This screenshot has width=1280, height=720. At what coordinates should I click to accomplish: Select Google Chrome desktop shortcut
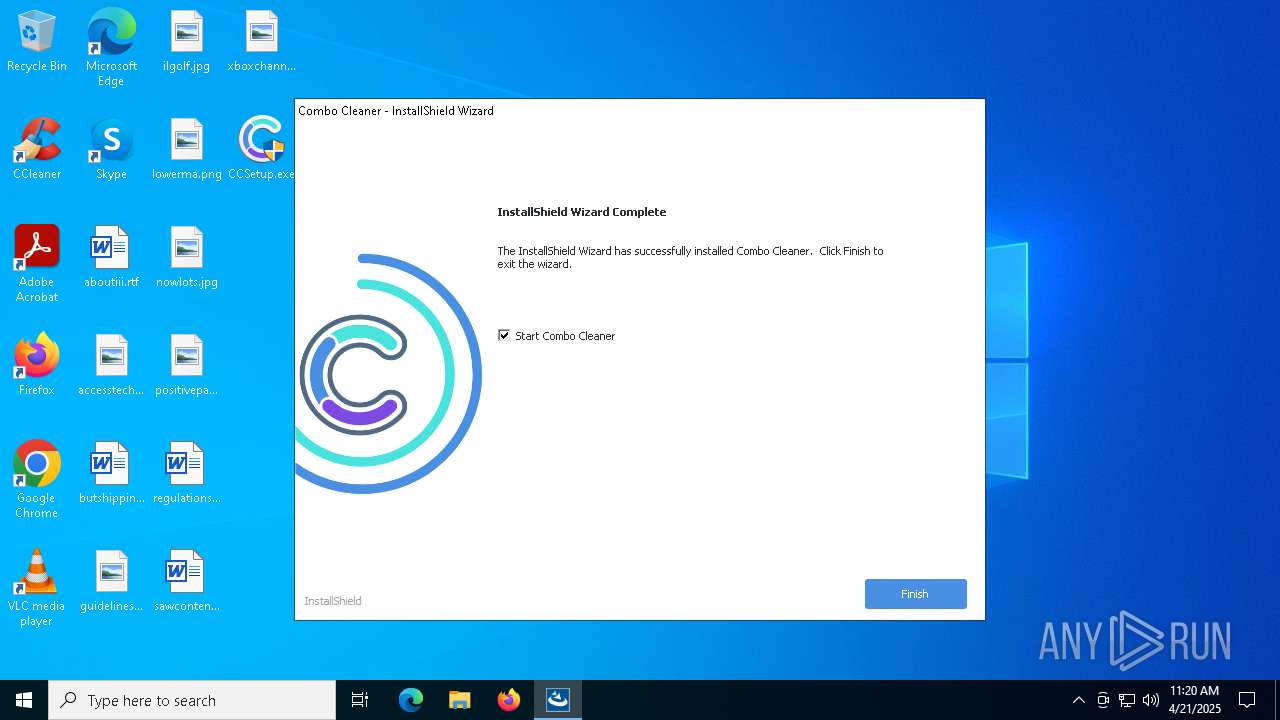point(37,480)
